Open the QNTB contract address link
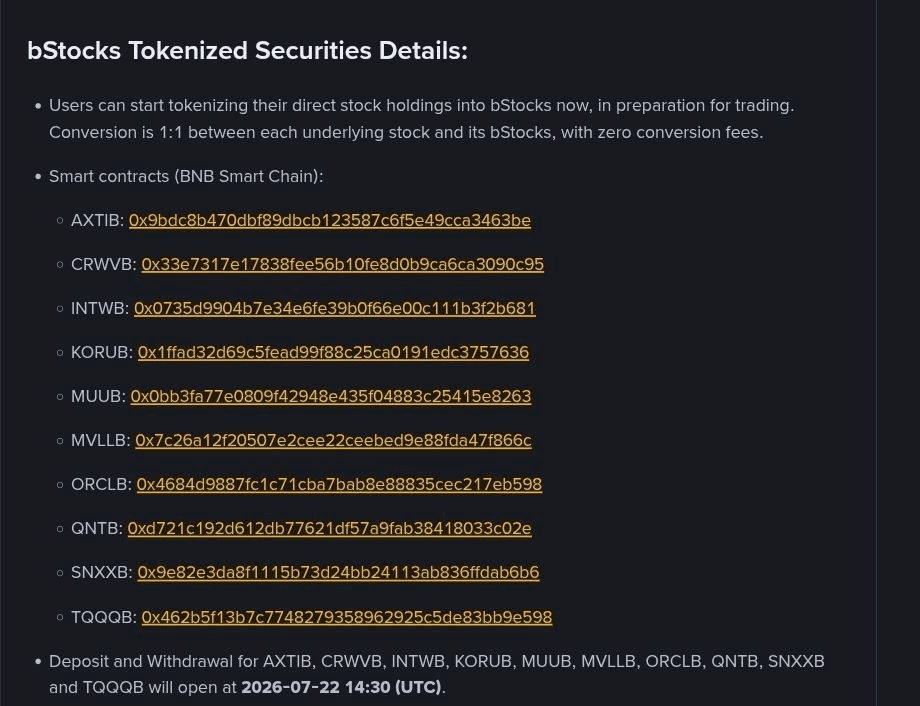 click(329, 528)
